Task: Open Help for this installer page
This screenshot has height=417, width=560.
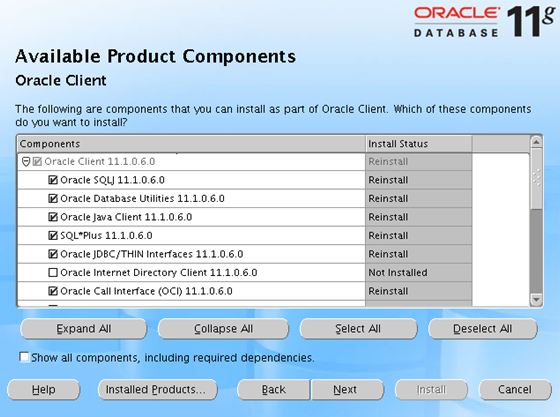Action: [44, 390]
